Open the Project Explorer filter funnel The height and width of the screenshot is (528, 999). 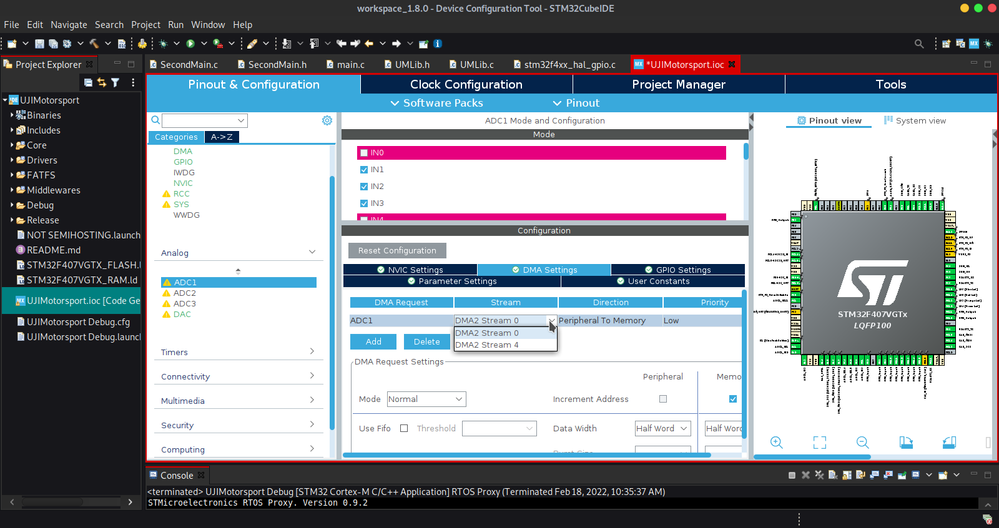tap(115, 83)
